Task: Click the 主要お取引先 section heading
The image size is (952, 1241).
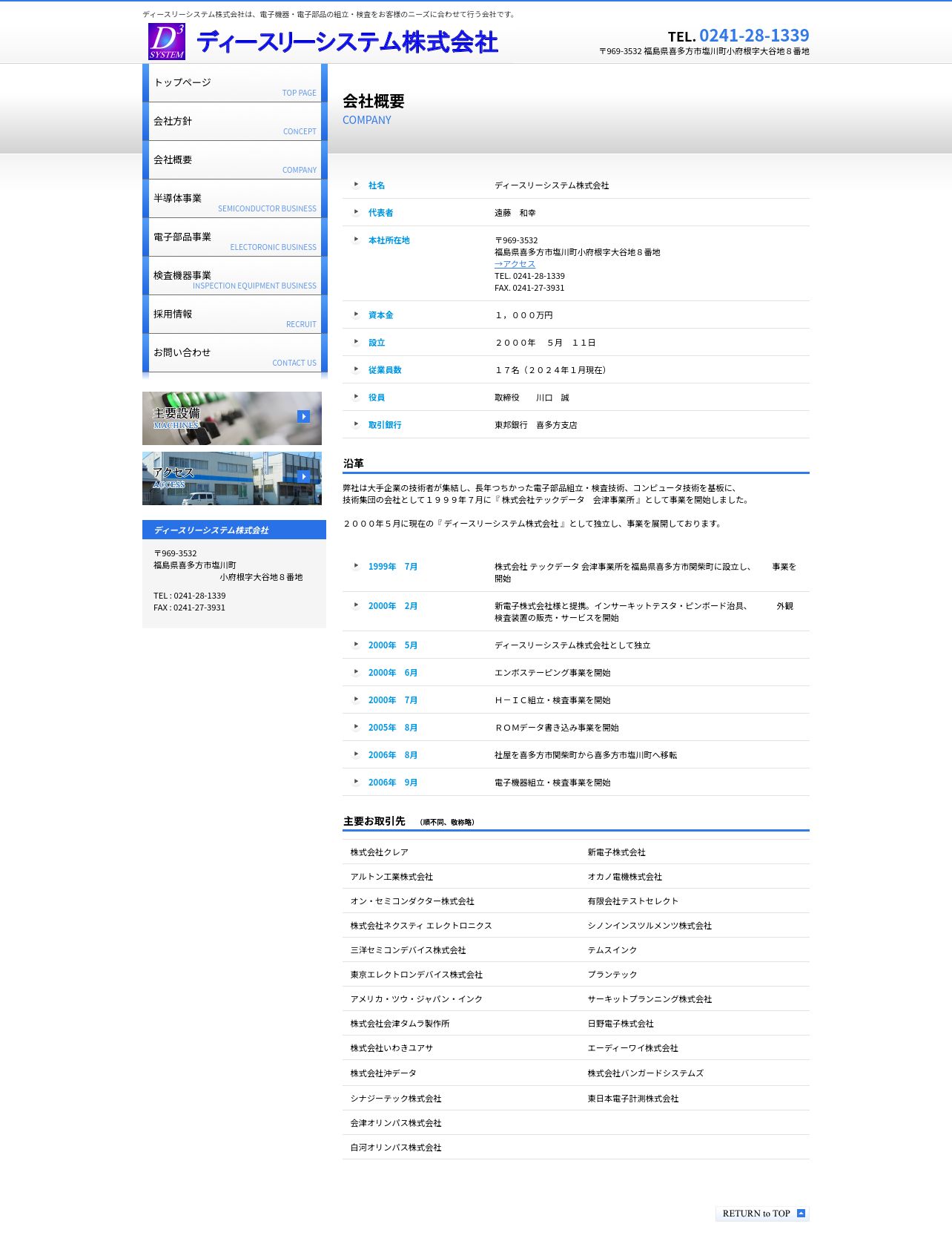Action: tap(374, 821)
